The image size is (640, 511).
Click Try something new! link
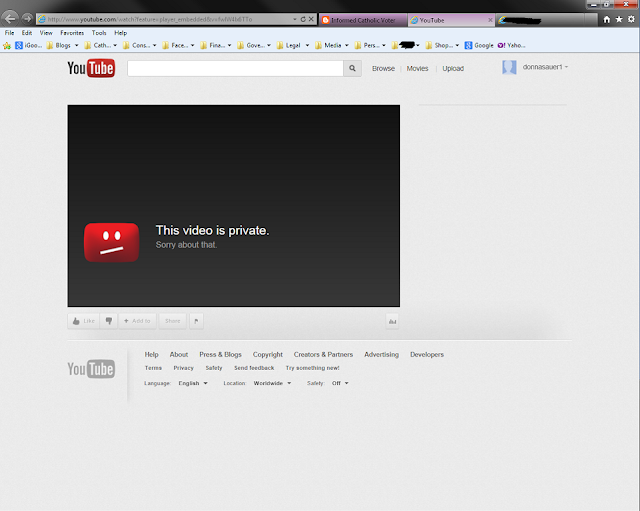pyautogui.click(x=313, y=368)
